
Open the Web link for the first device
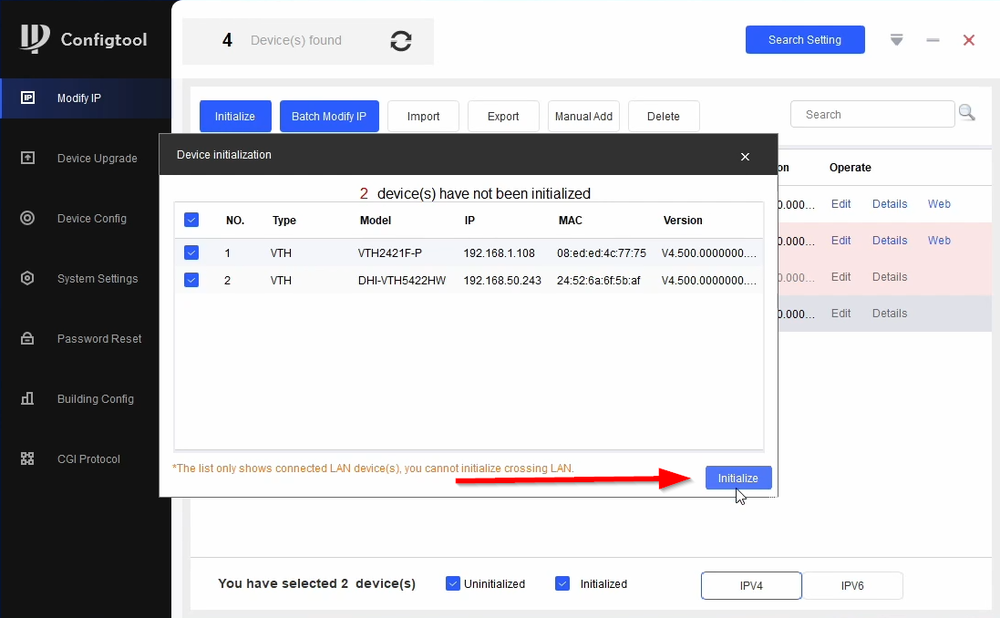938,204
